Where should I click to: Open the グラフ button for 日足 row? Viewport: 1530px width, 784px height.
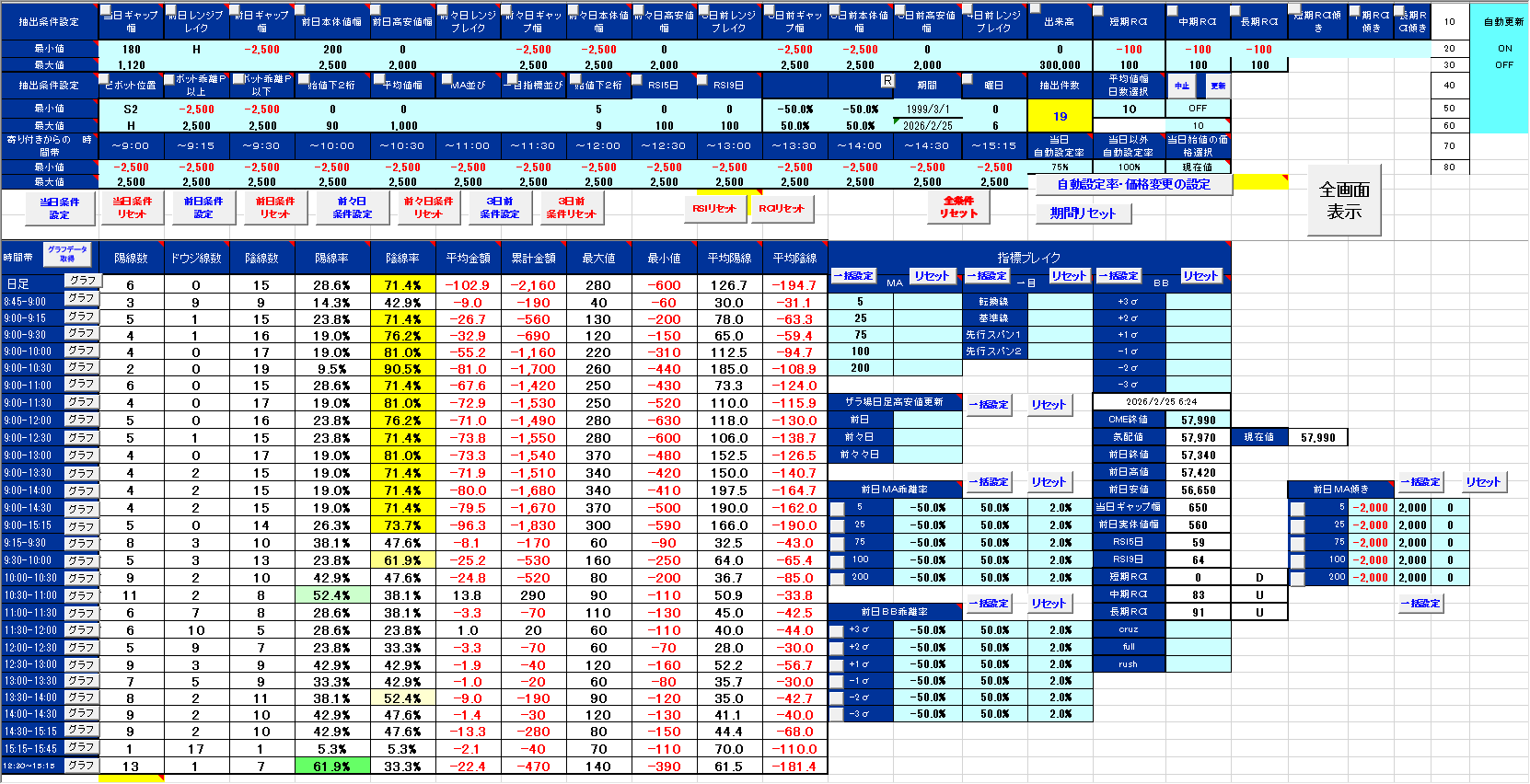click(82, 281)
